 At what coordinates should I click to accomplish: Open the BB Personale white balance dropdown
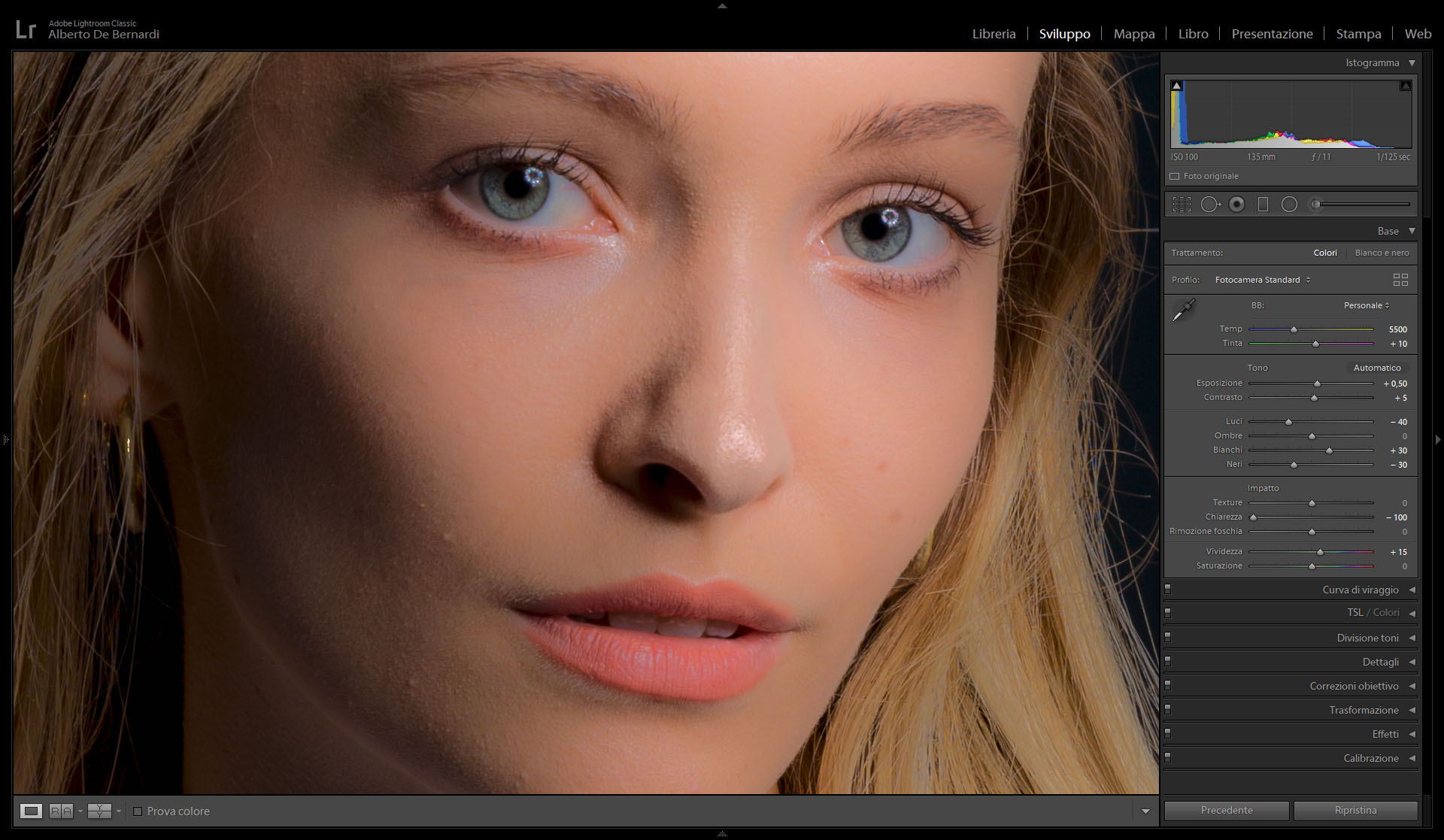point(1366,305)
